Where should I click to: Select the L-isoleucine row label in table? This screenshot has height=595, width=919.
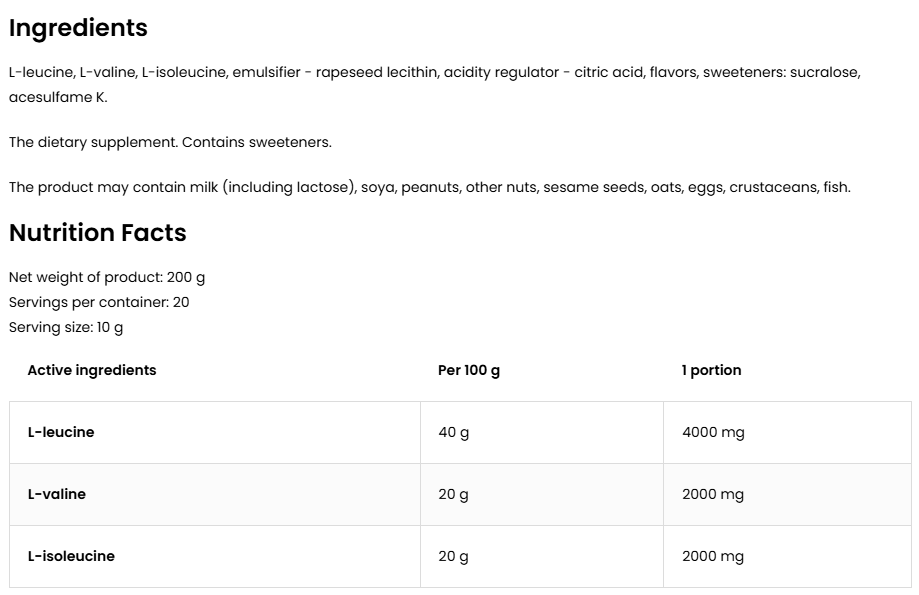click(71, 556)
